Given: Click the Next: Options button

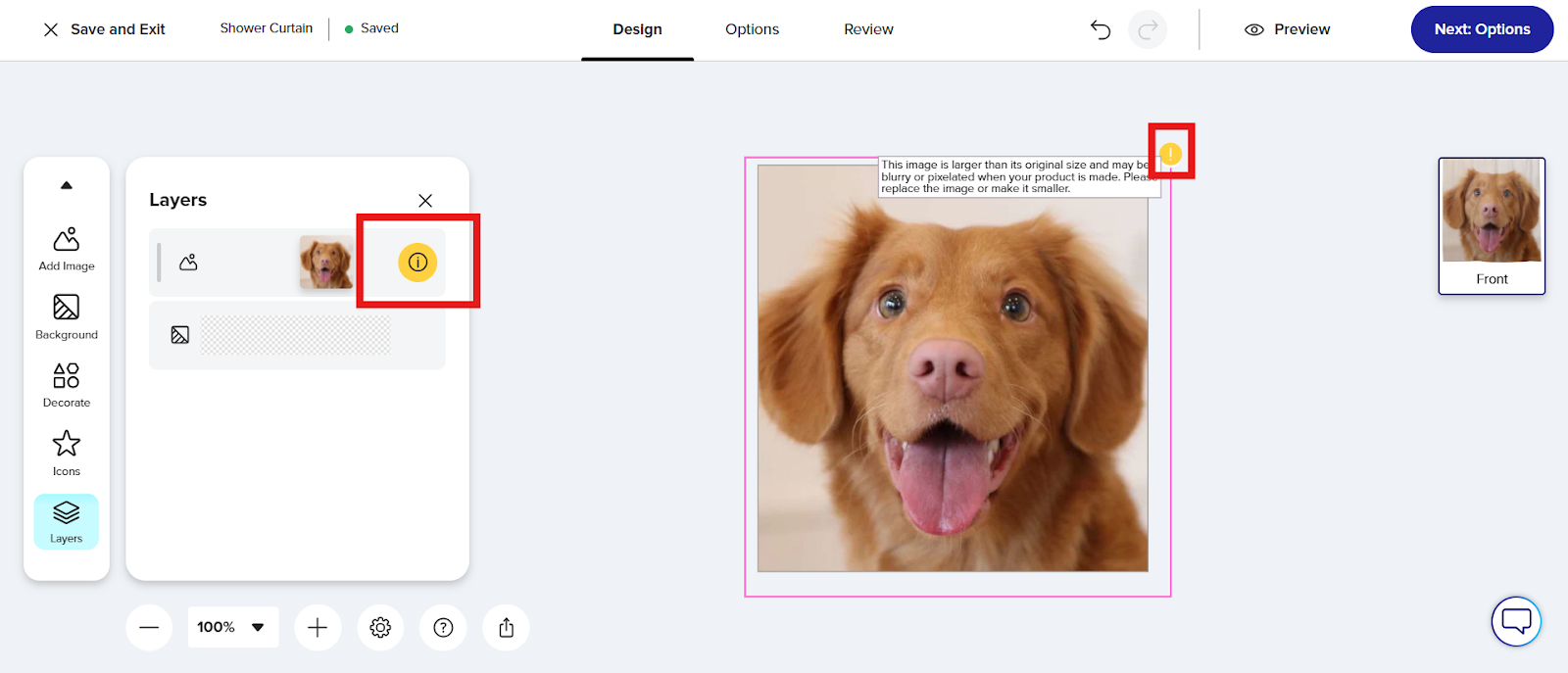Looking at the screenshot, I should (x=1482, y=29).
